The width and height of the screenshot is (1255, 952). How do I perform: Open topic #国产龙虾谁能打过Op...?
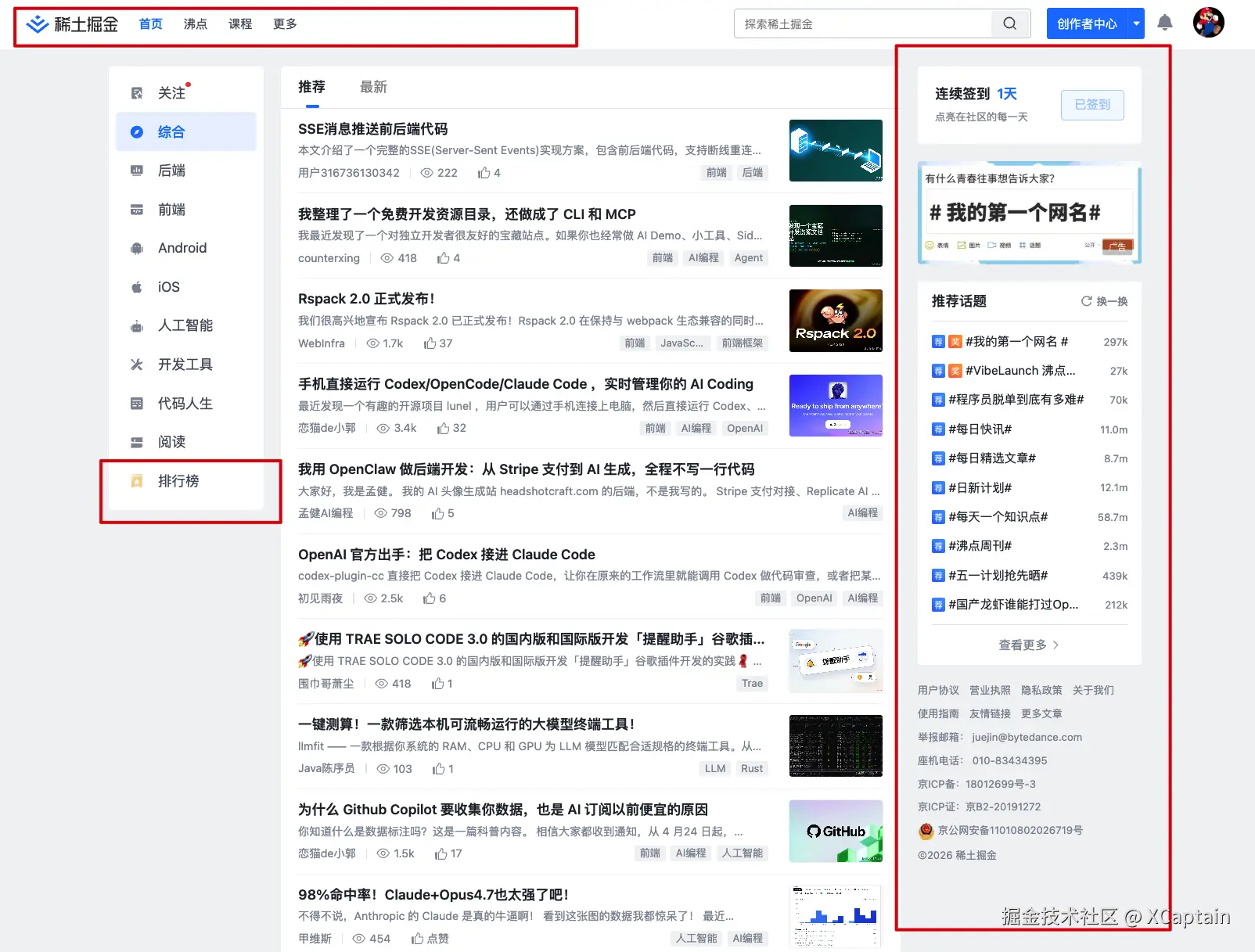click(1013, 605)
